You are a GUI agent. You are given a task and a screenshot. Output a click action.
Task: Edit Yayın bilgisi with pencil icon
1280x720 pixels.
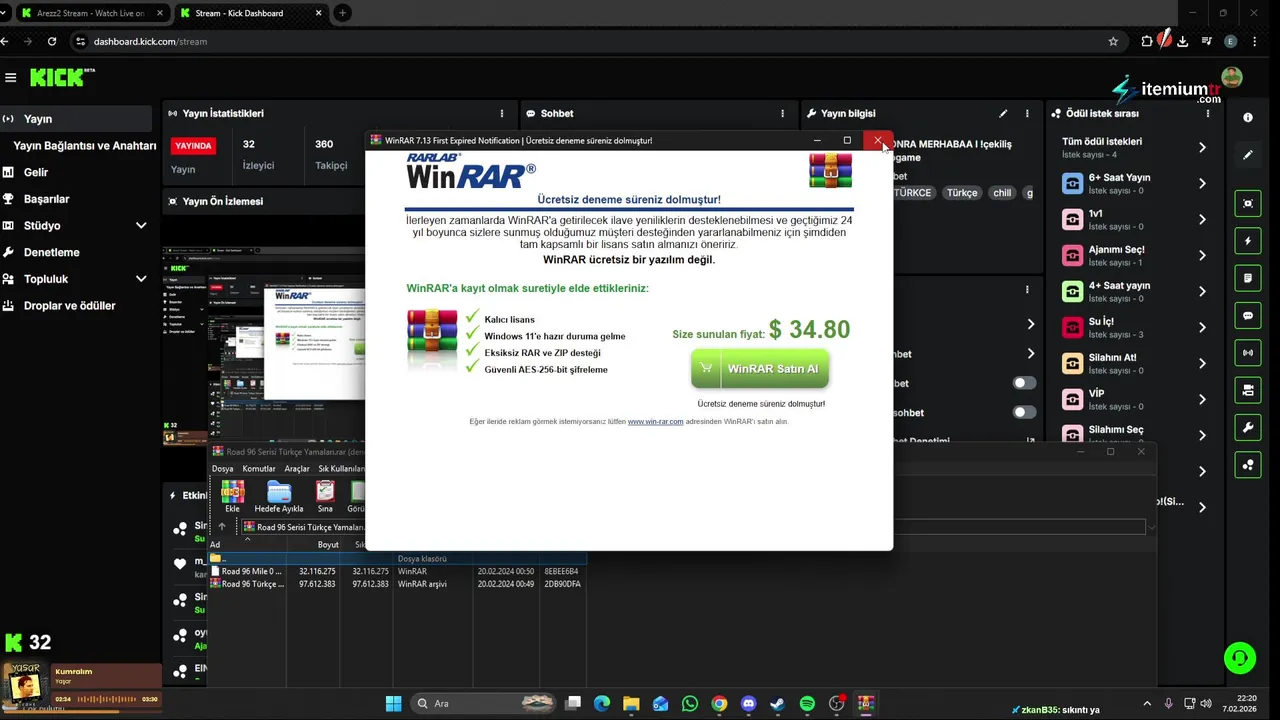pos(1003,114)
